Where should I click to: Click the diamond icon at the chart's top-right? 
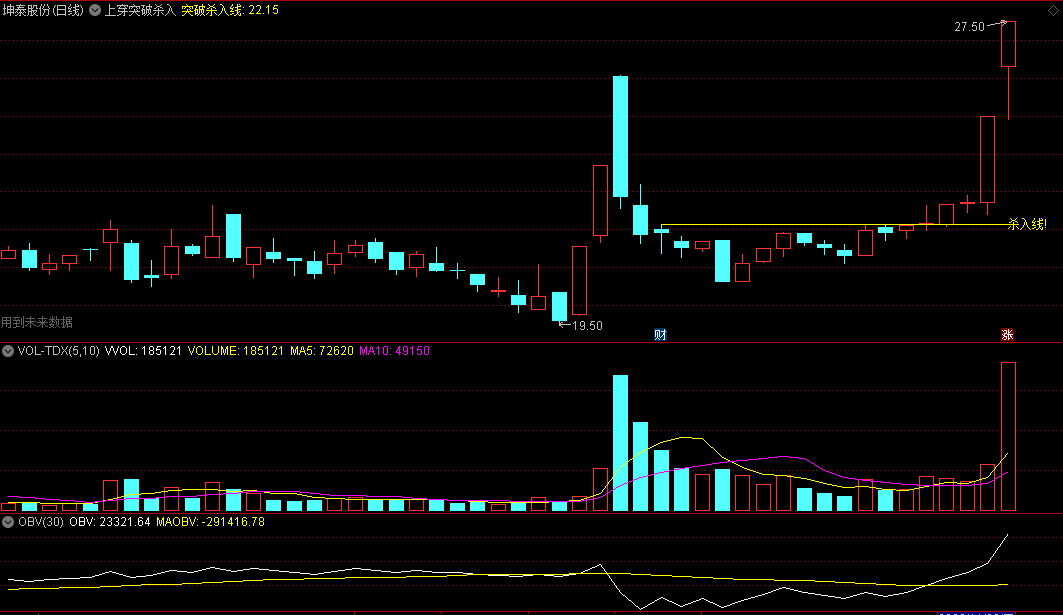[1053, 10]
